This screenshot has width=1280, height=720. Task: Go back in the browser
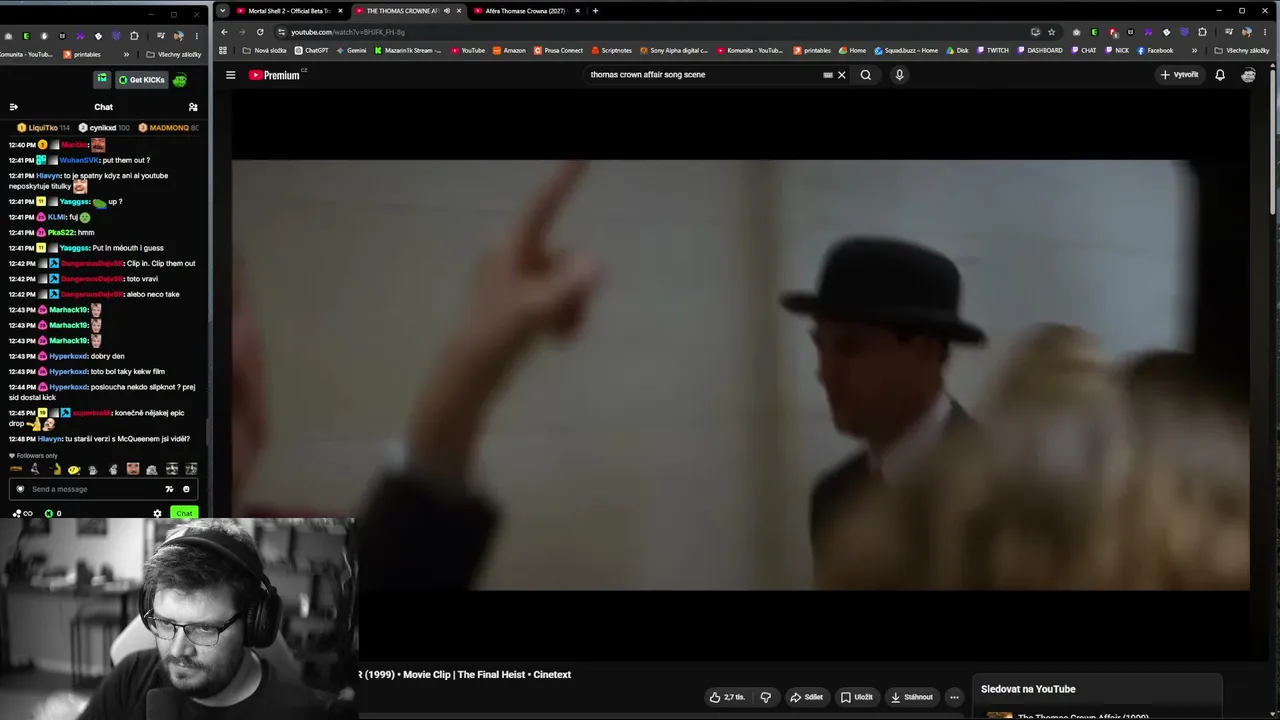coord(224,32)
